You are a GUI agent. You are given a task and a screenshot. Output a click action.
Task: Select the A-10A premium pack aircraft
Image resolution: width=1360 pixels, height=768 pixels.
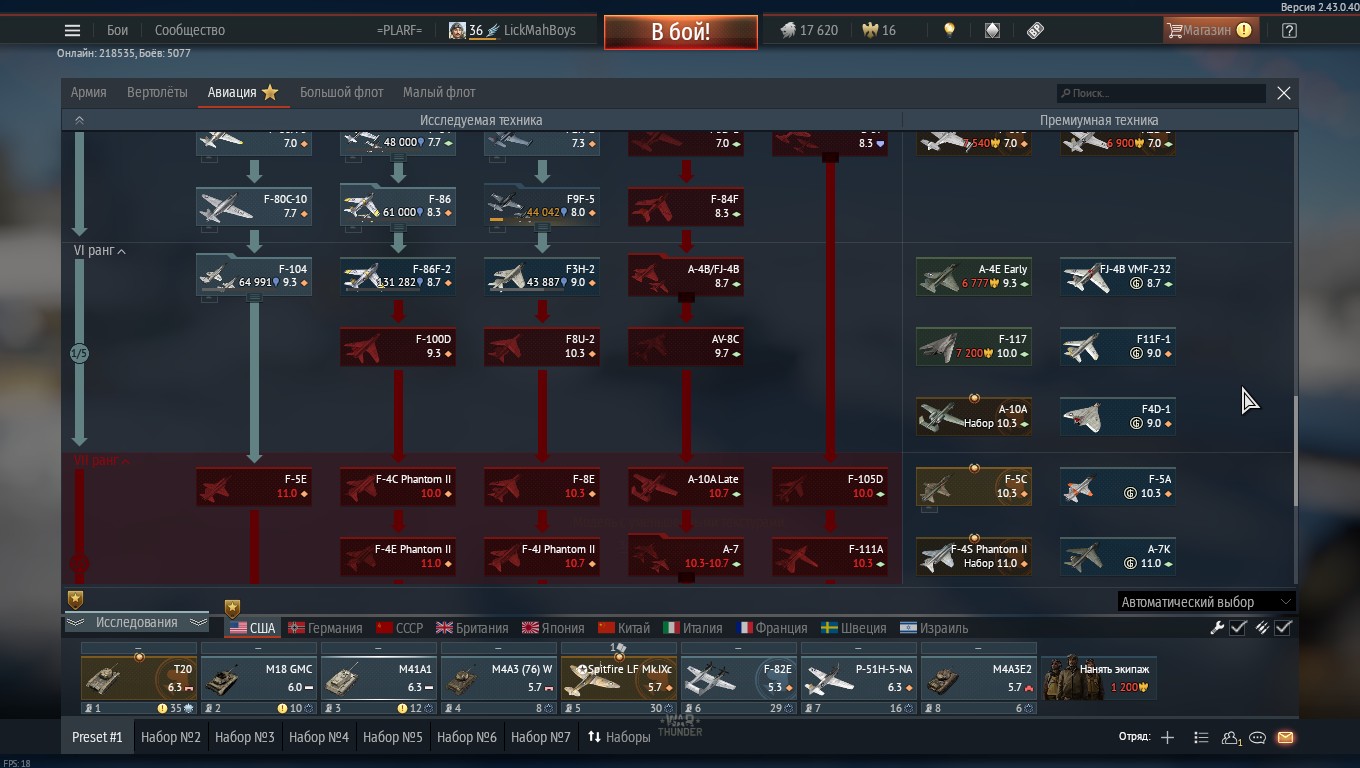tap(974, 416)
